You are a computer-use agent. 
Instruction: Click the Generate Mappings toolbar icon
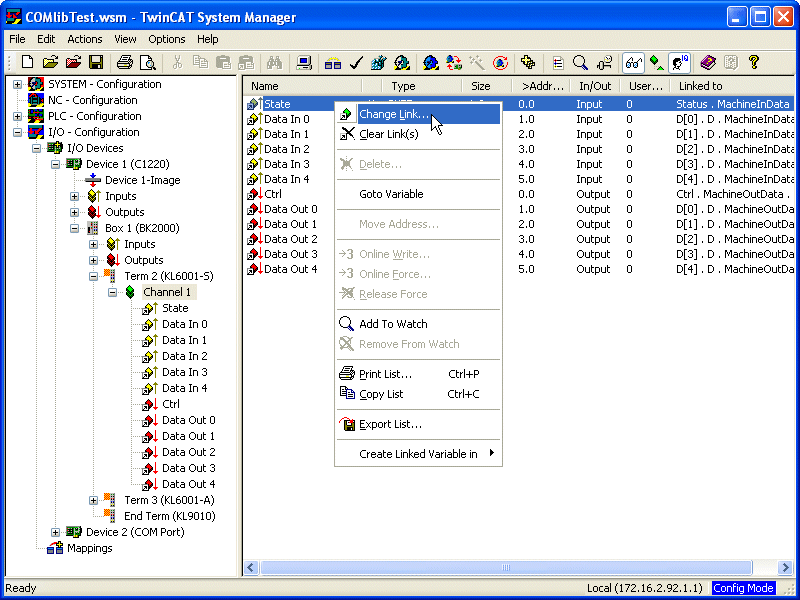click(x=333, y=63)
